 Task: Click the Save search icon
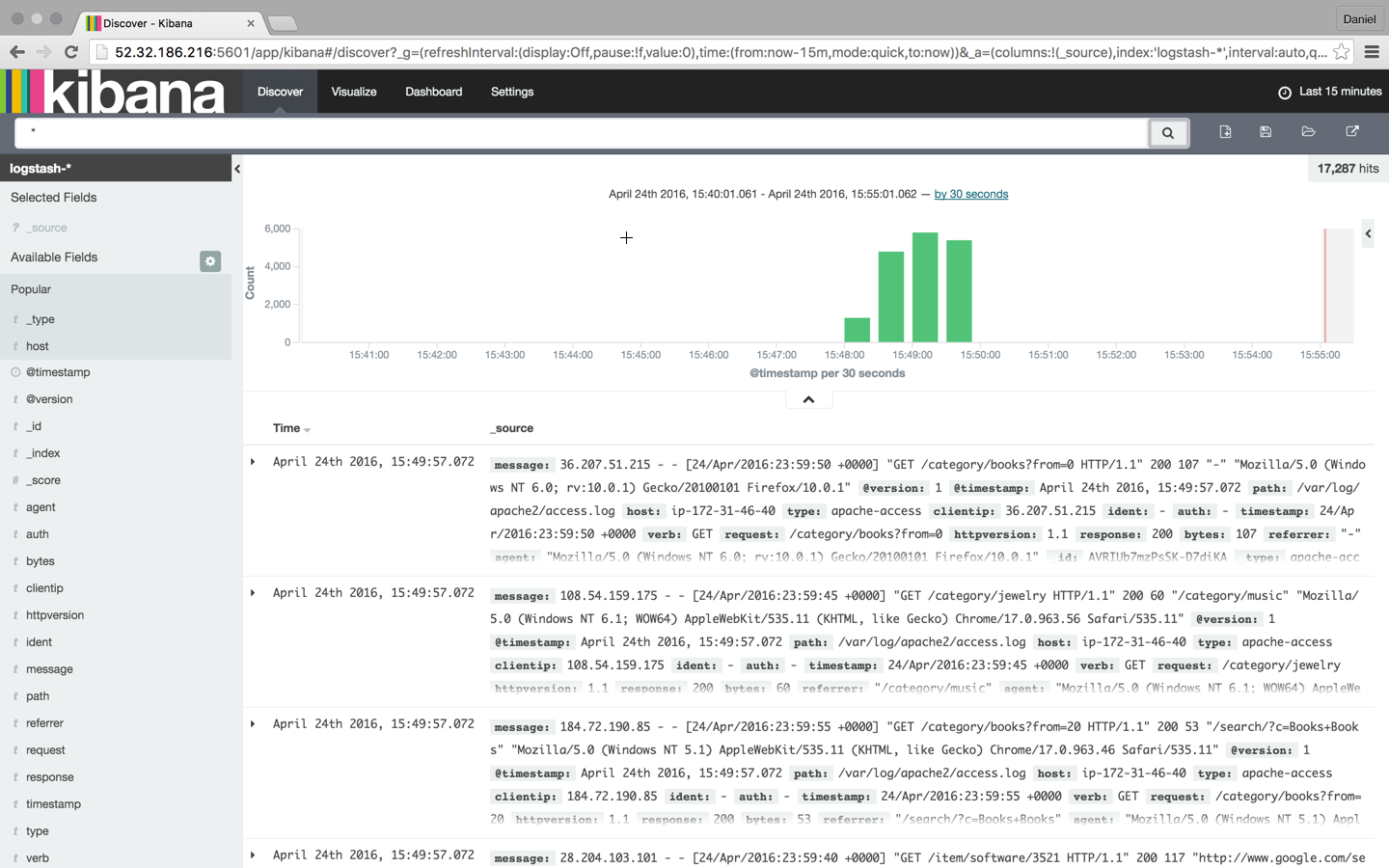(x=1266, y=132)
